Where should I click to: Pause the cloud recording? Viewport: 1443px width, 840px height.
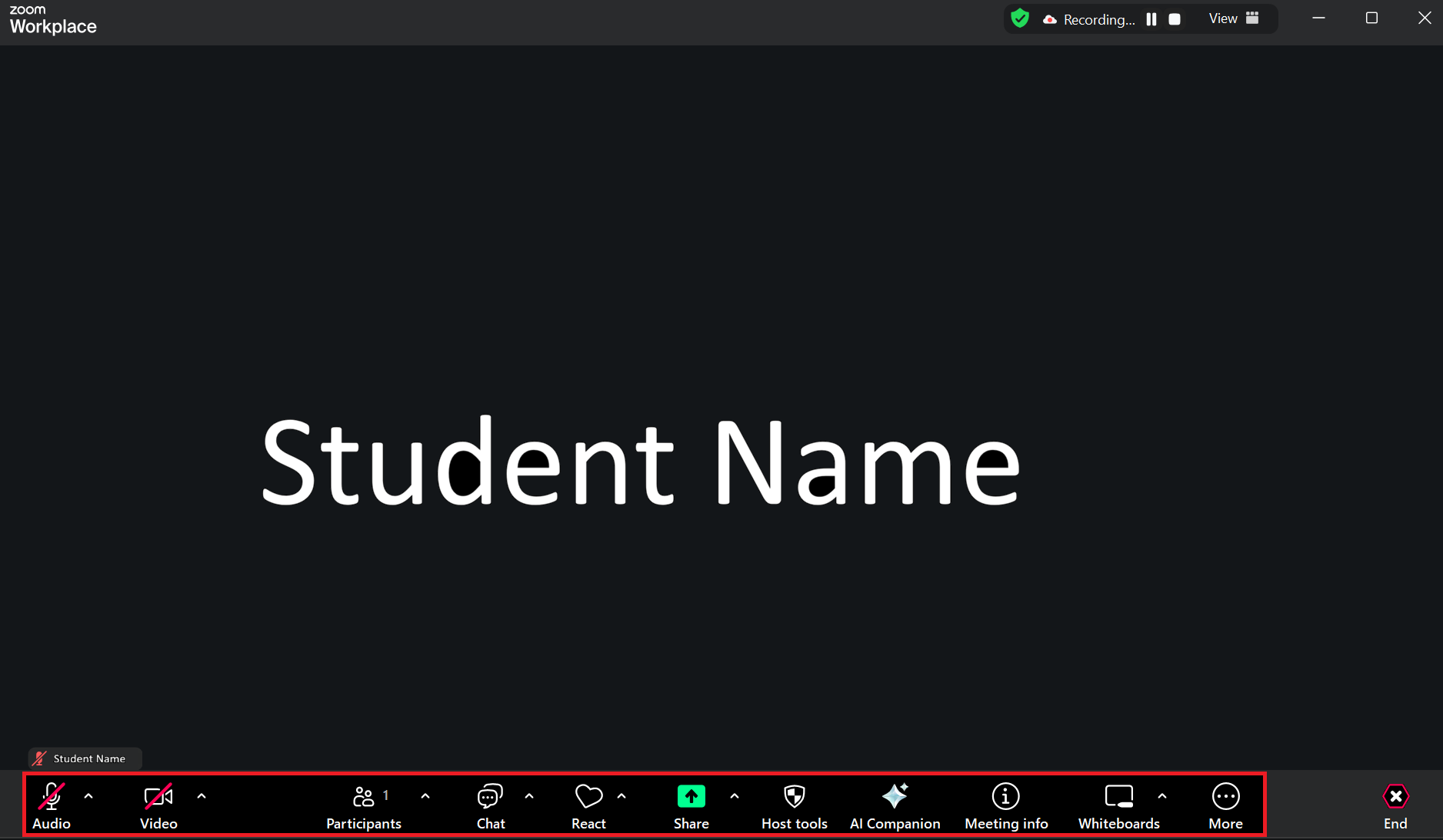pos(1151,18)
